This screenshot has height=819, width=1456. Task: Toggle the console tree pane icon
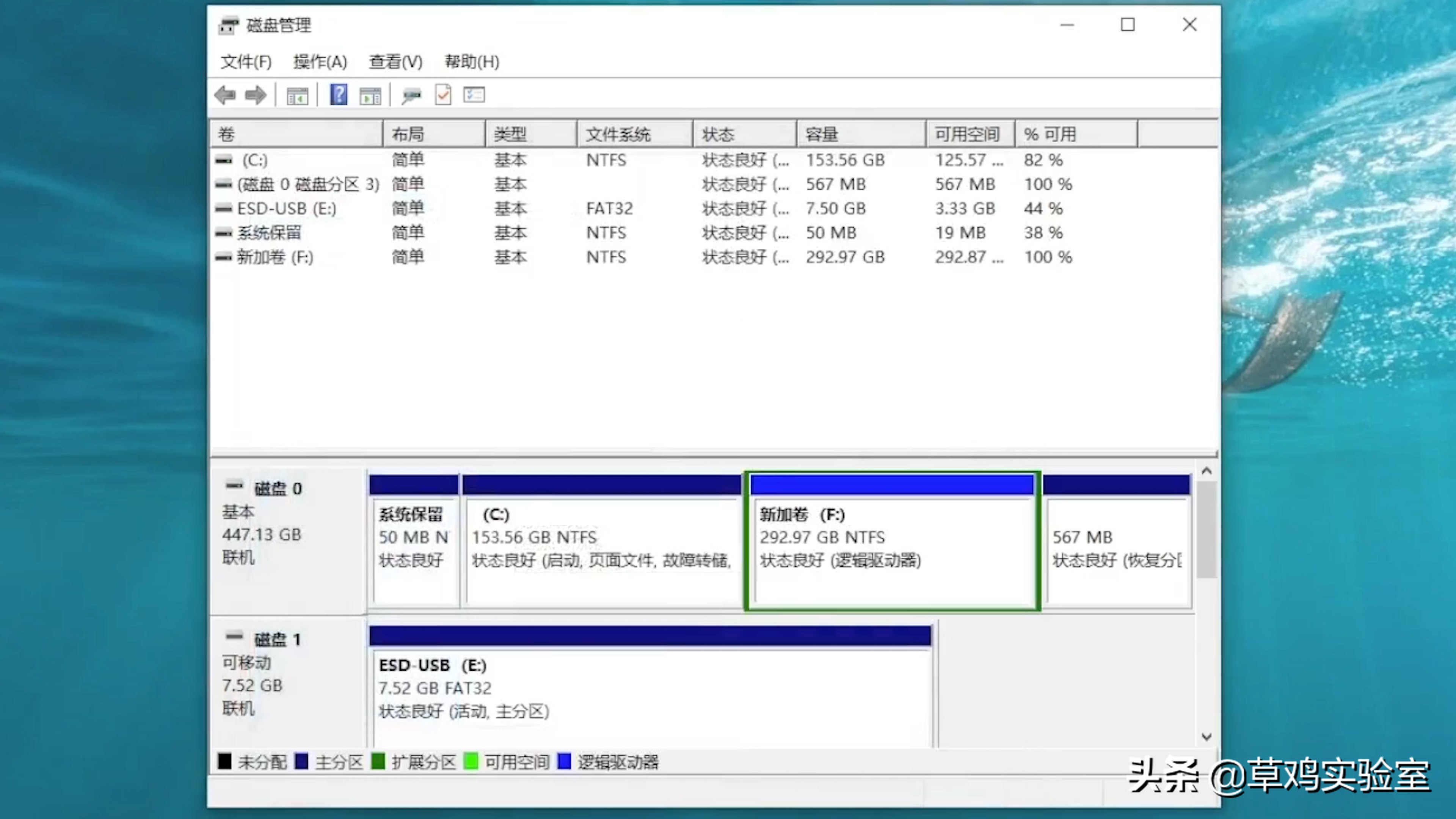[x=297, y=96]
